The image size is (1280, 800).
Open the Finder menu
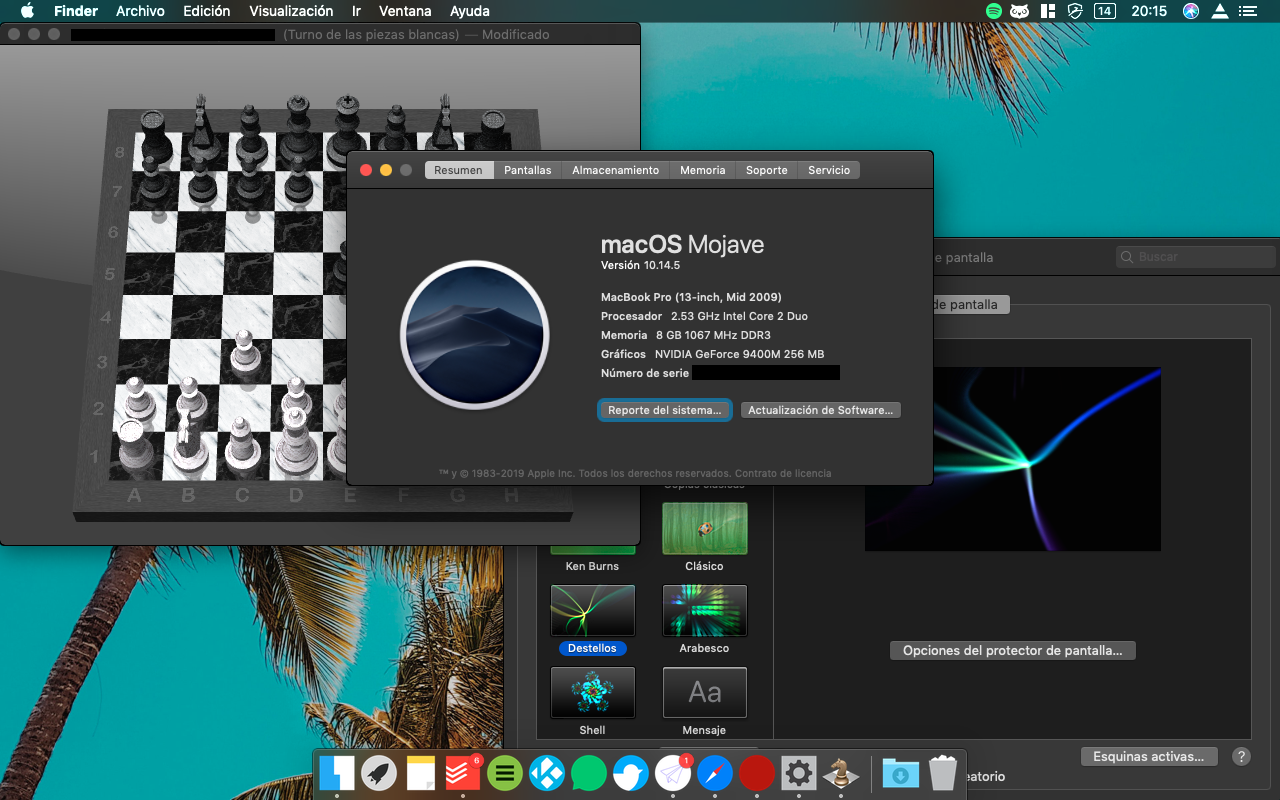(76, 11)
